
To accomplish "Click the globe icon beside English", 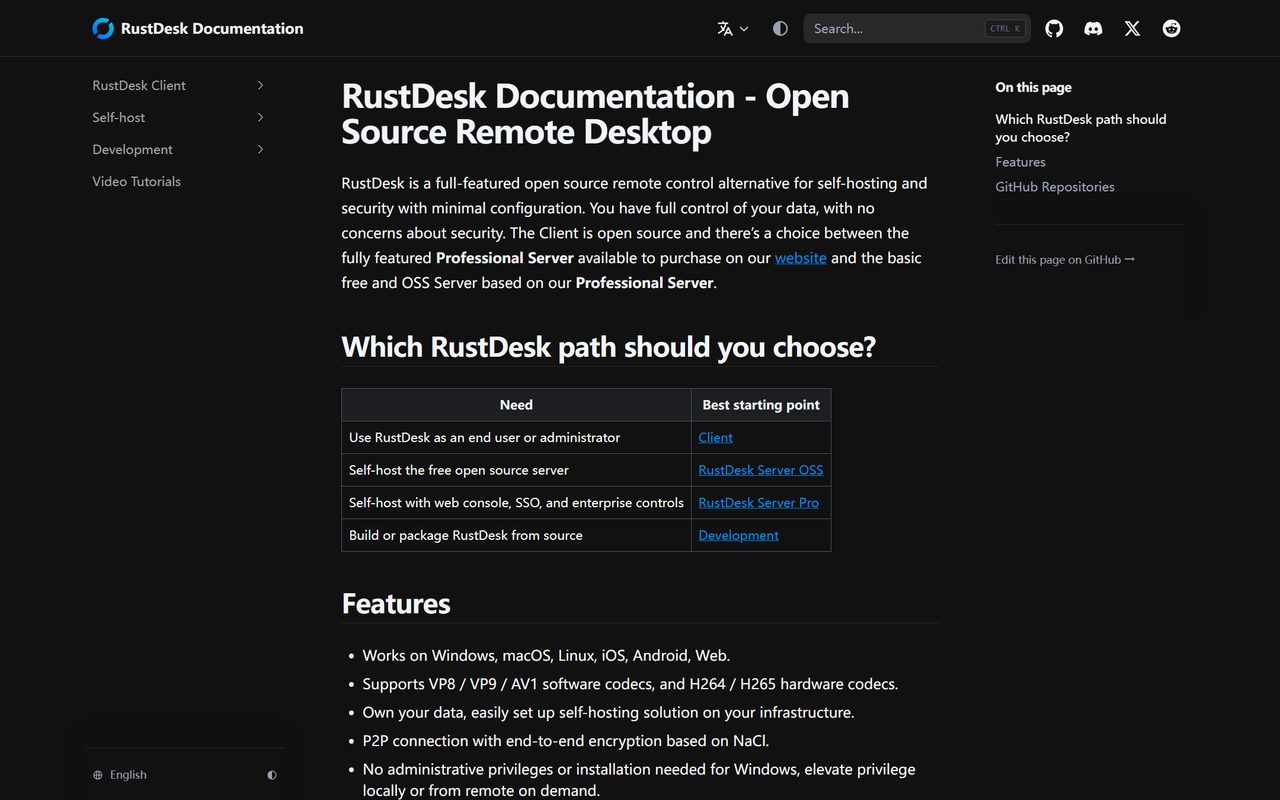I will click(x=98, y=775).
